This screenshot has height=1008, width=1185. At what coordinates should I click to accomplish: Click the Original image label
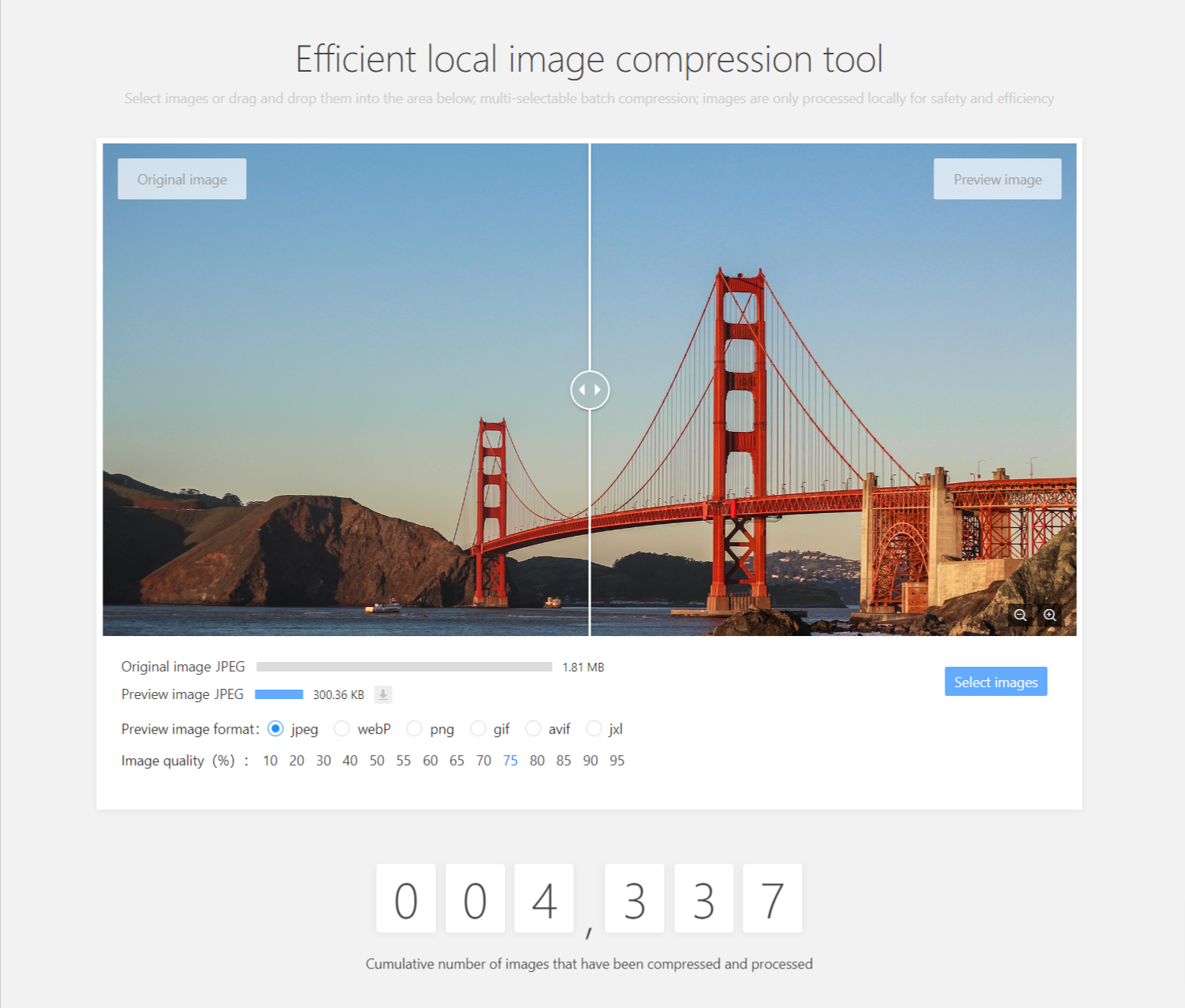point(182,179)
